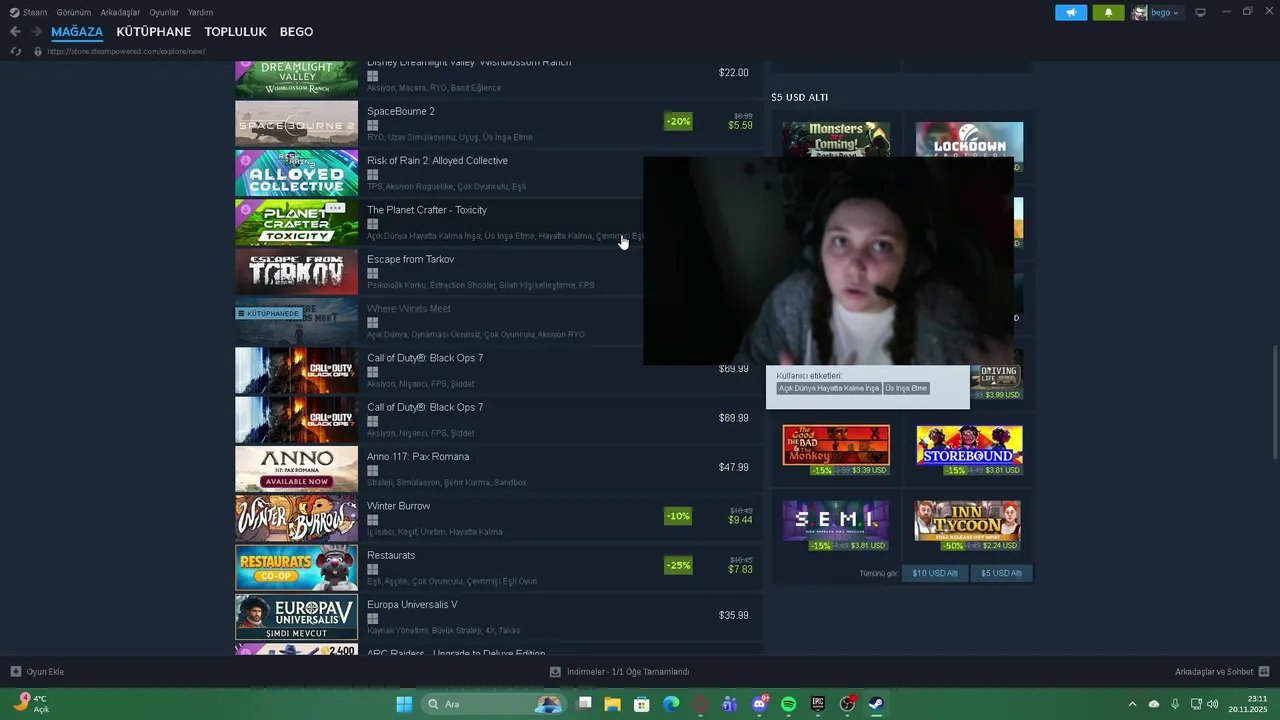
Task: Select the Açık Dünya Hayatta Kalma İnşa tag
Action: click(829, 388)
